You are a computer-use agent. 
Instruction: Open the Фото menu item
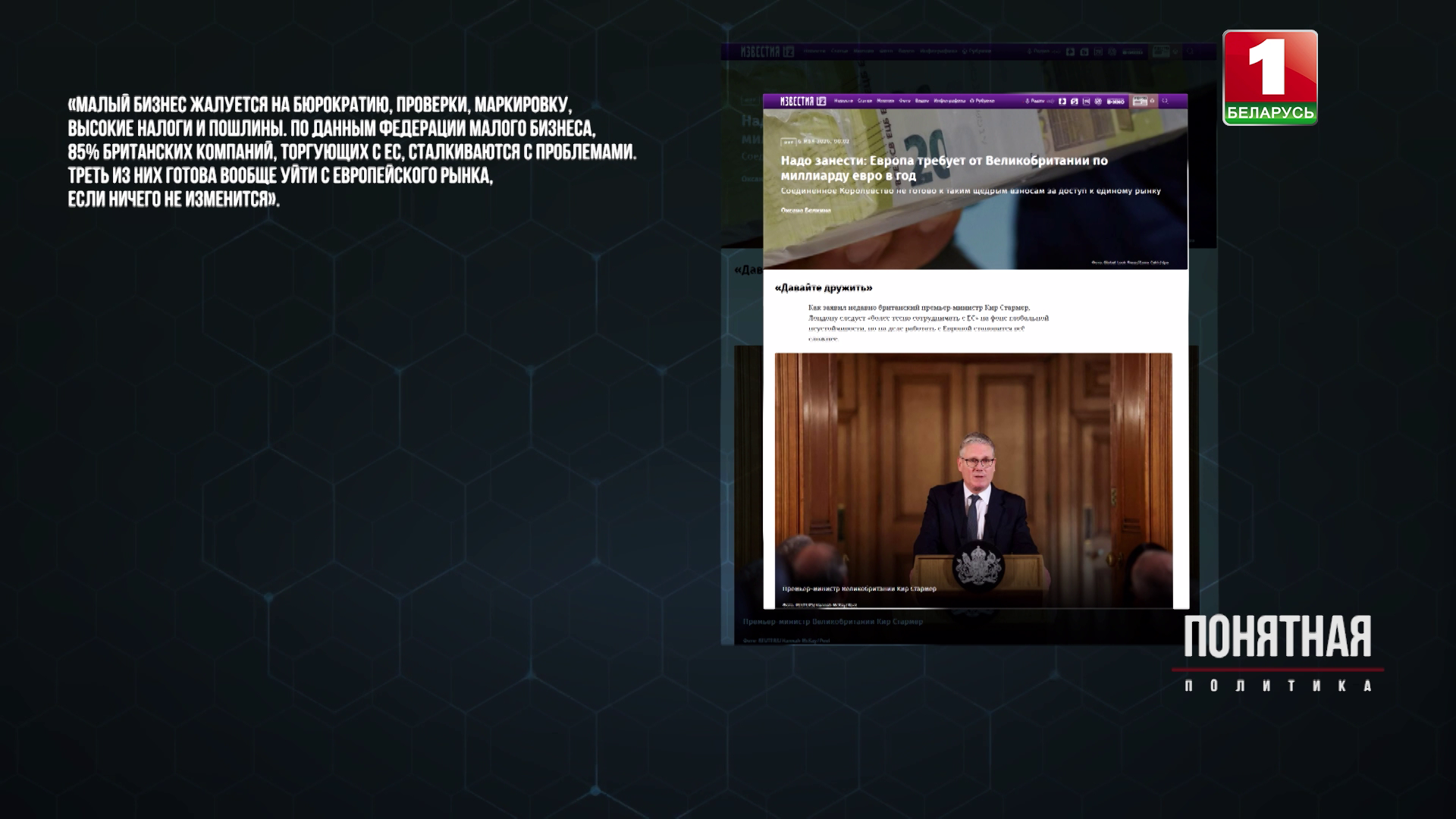click(x=905, y=101)
